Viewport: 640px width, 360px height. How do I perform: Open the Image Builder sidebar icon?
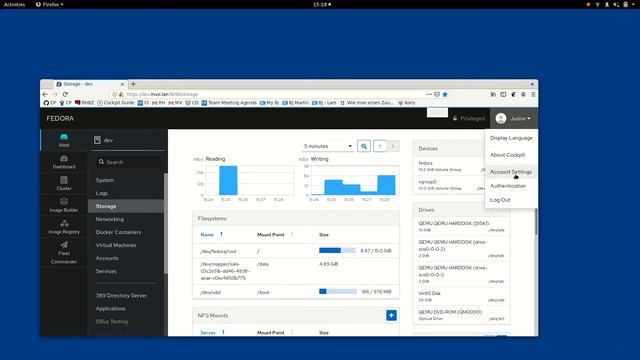coord(64,202)
